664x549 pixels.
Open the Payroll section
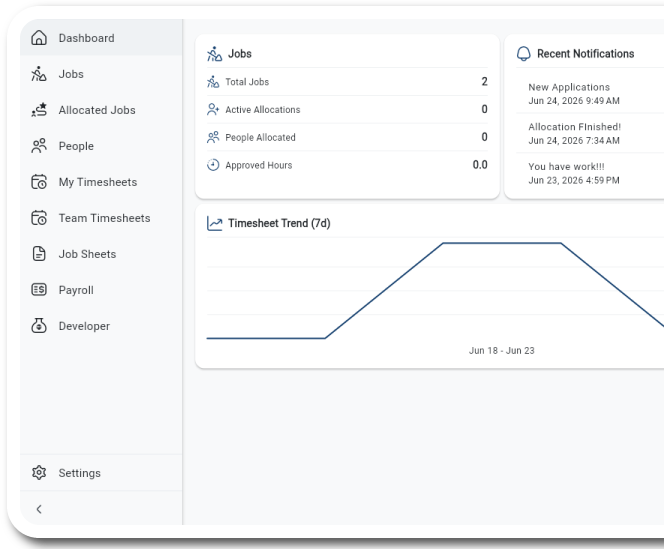coord(101,290)
